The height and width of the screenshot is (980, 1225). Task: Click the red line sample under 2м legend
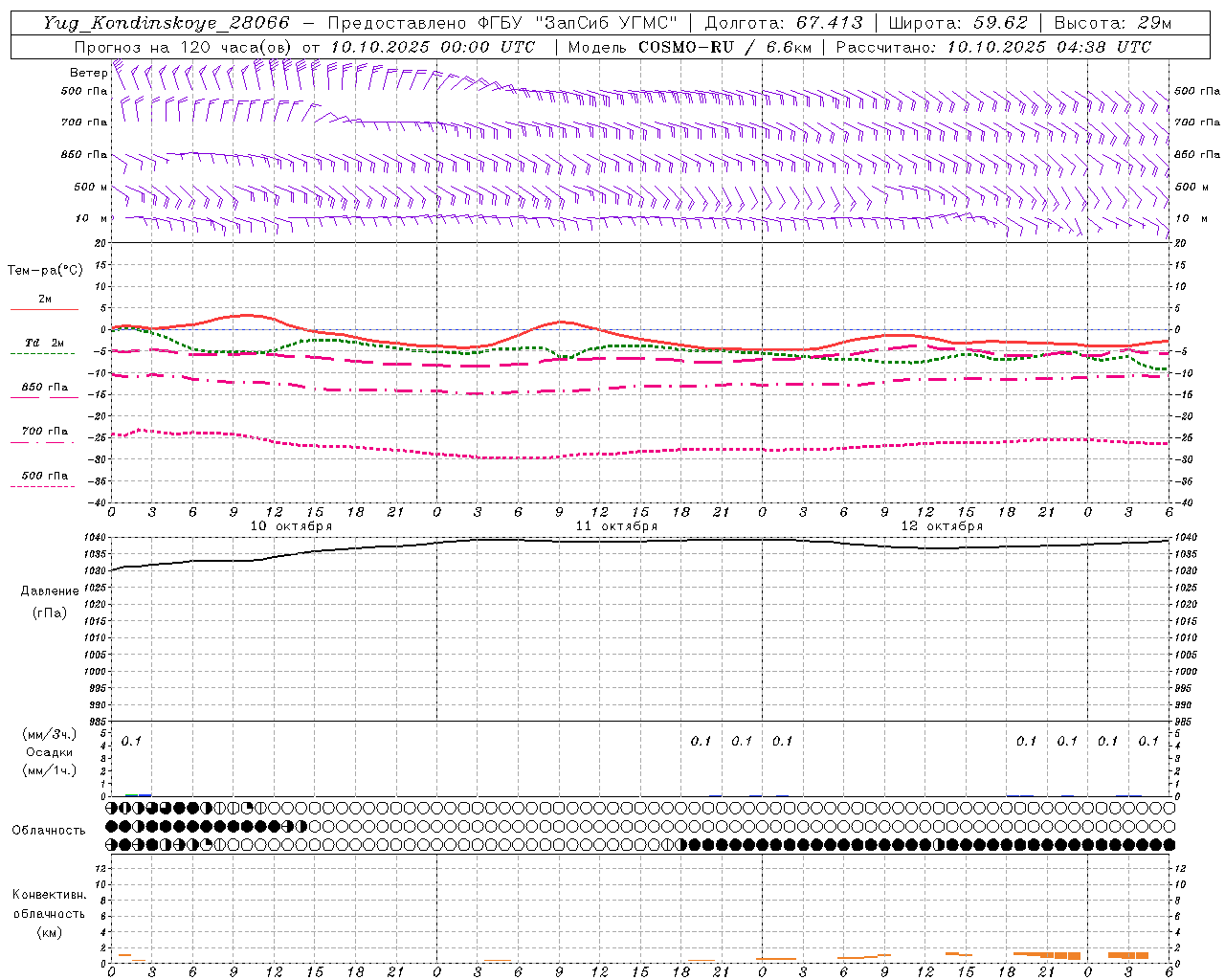[44, 309]
